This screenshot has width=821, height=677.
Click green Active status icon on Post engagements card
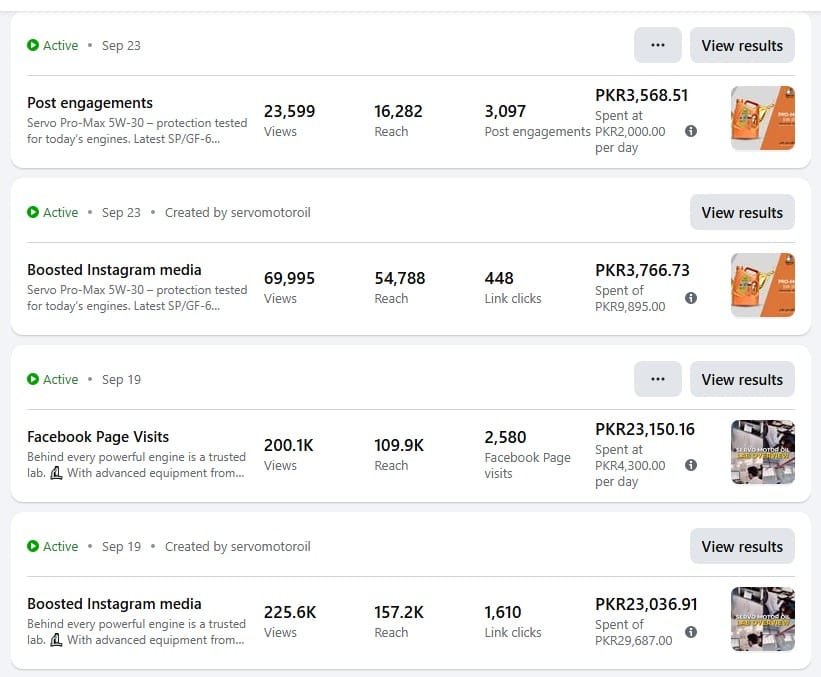pos(33,45)
